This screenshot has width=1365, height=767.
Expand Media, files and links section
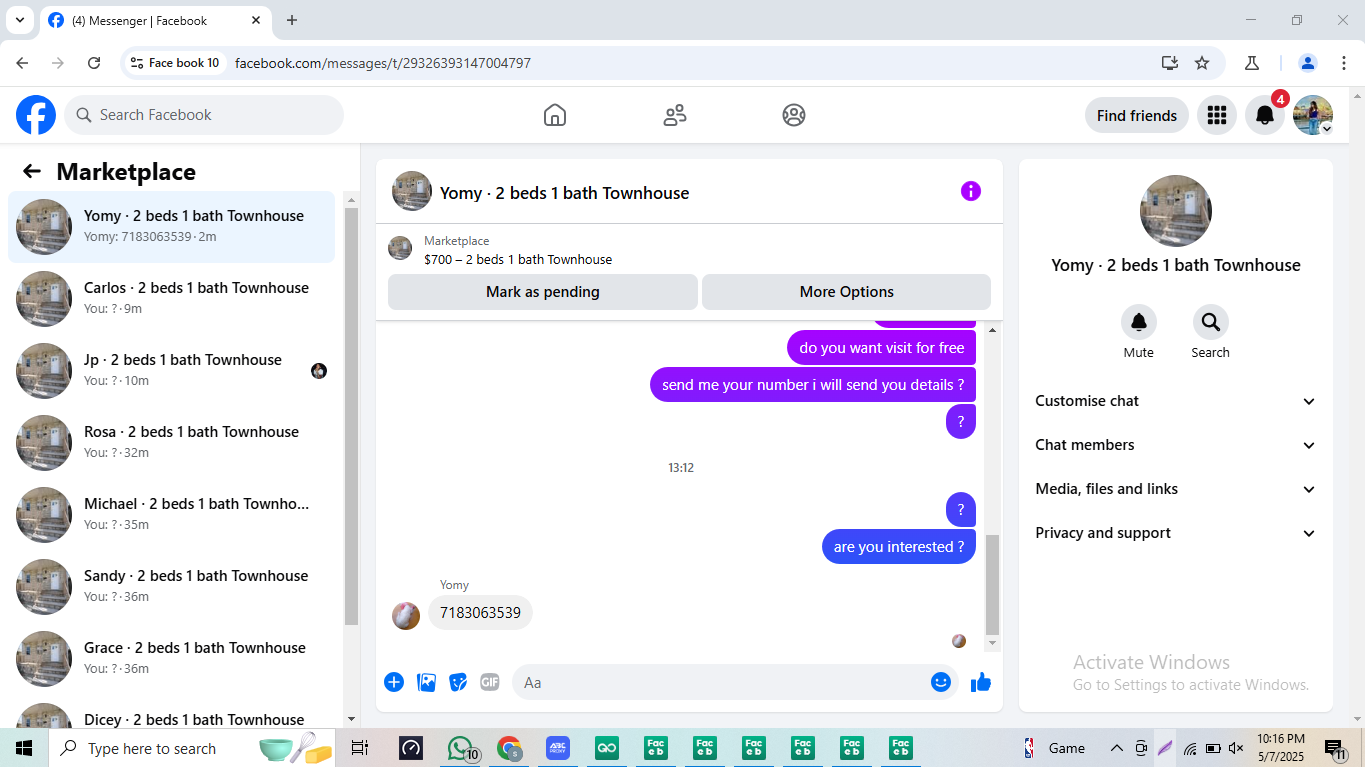1176,489
